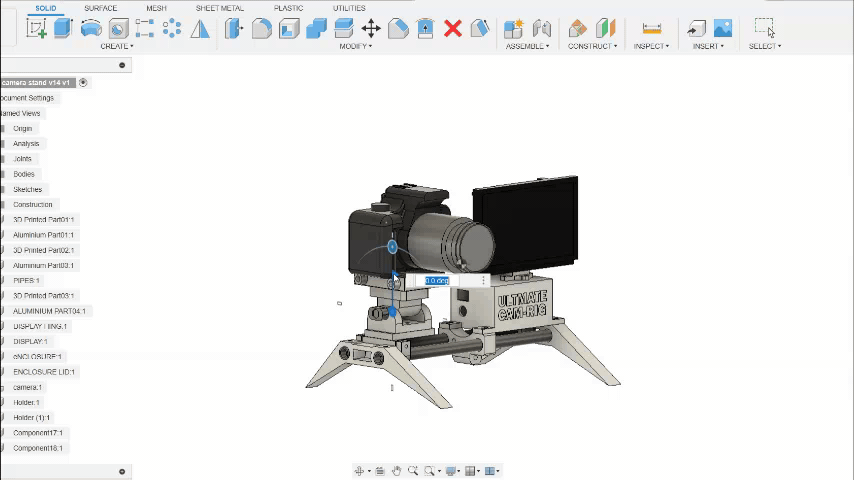Viewport: 854px width, 480px height.
Task: Open the CREATE dropdown menu
Action: (x=117, y=46)
